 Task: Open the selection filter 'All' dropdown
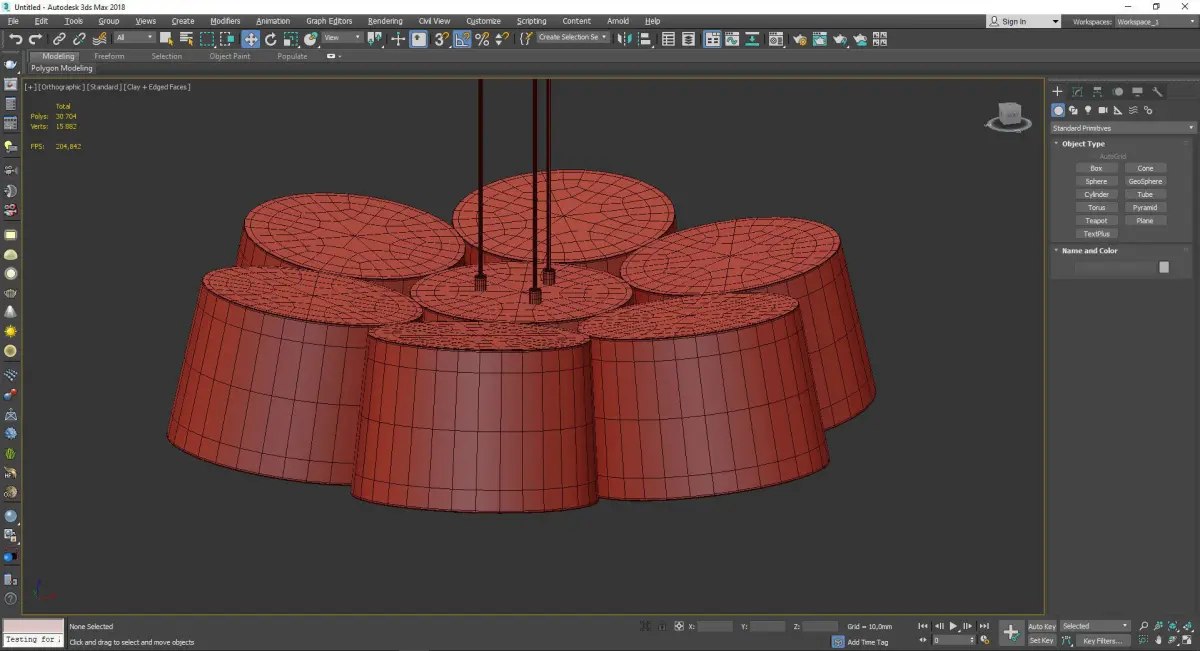click(134, 38)
